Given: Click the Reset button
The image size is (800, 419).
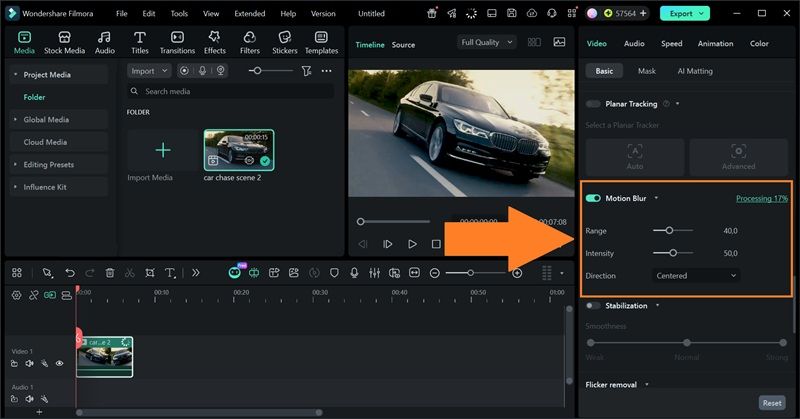Looking at the screenshot, I should click(x=772, y=403).
